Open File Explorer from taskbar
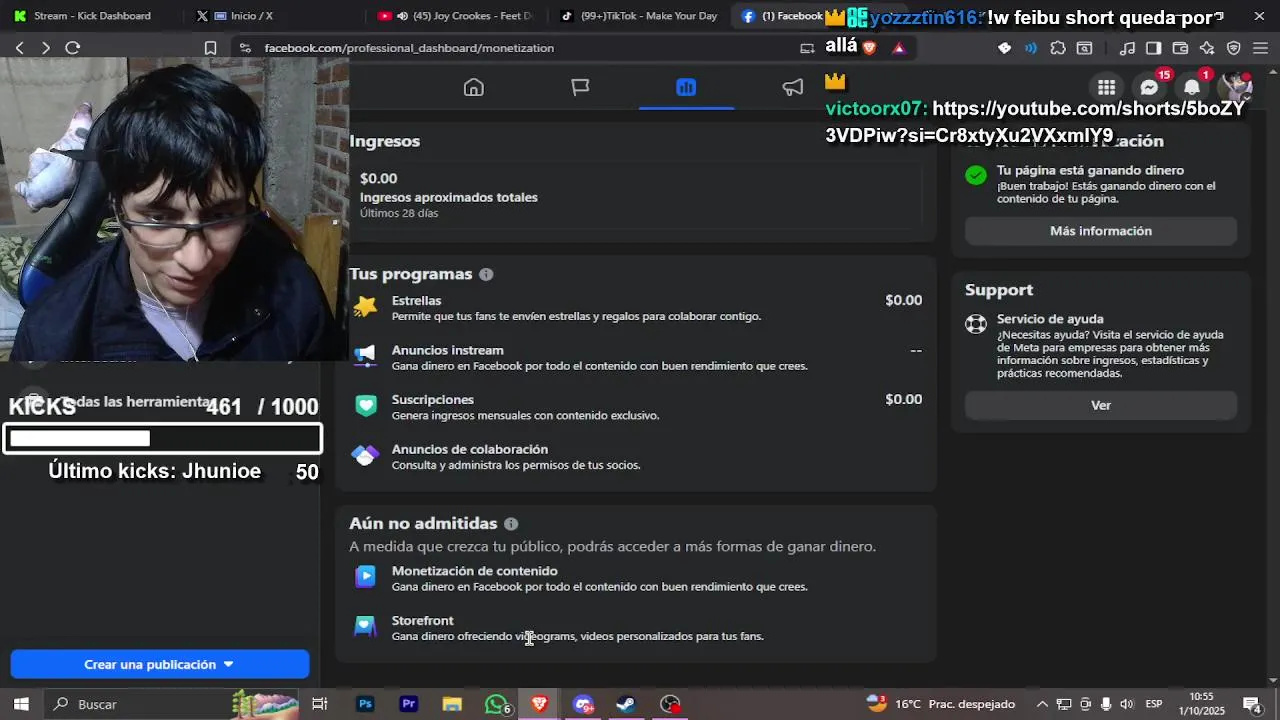The height and width of the screenshot is (720, 1280). click(x=452, y=704)
